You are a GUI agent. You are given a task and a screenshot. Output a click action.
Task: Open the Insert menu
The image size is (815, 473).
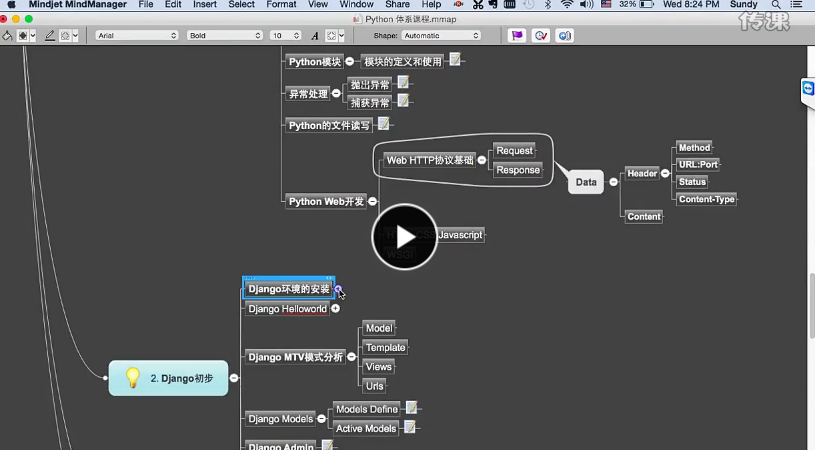[205, 5]
